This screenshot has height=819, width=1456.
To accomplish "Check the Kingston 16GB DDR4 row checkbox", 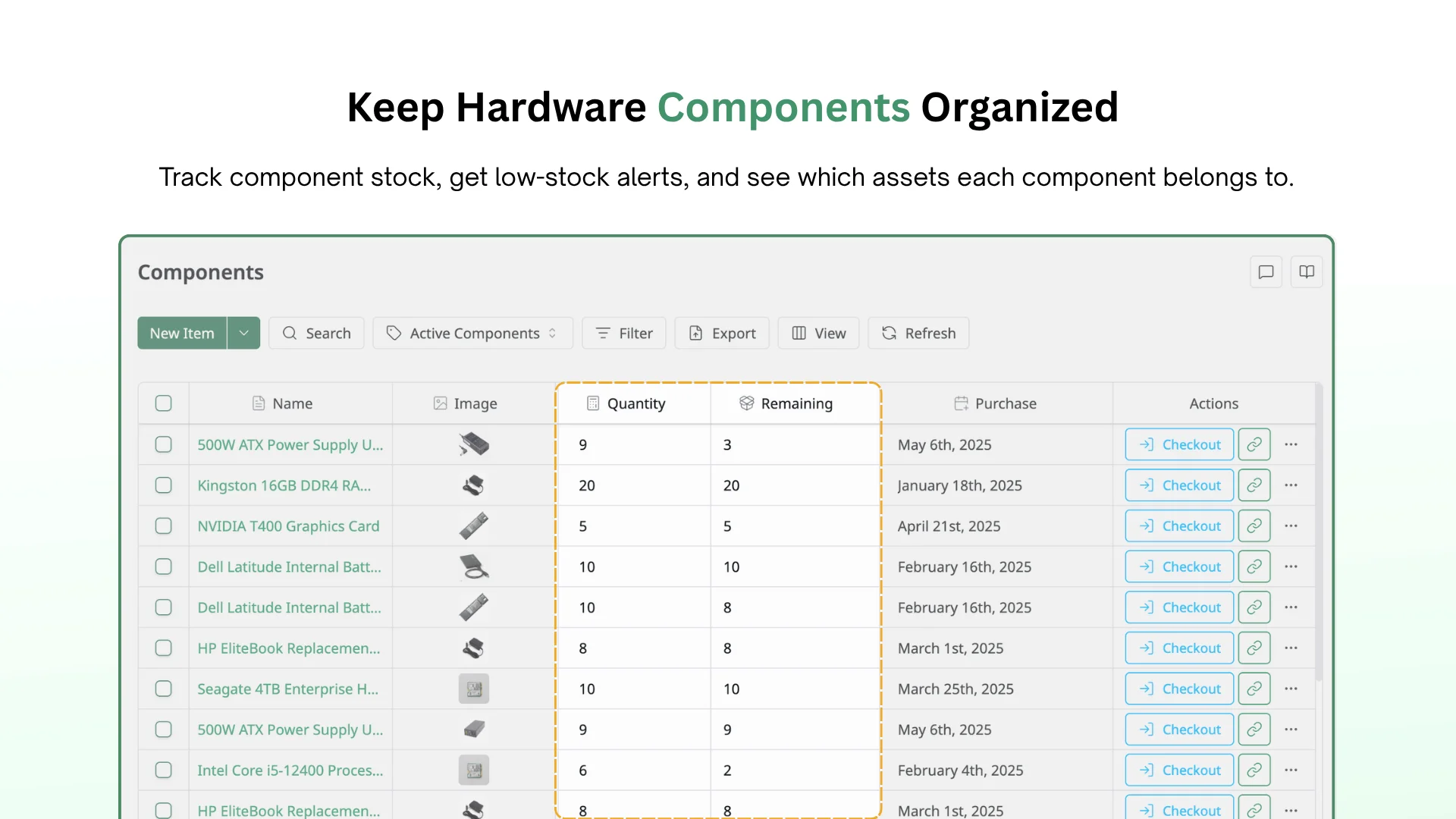I will 164,485.
